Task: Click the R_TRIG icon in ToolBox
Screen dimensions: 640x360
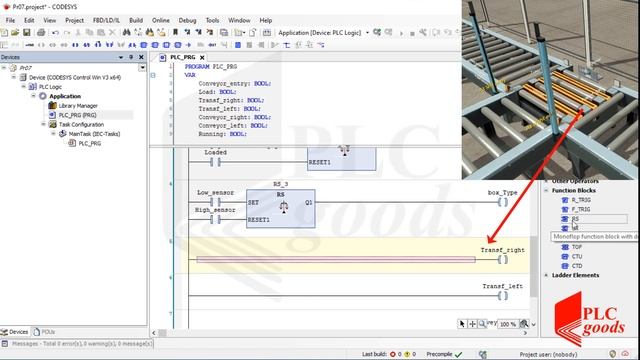Action: click(565, 200)
